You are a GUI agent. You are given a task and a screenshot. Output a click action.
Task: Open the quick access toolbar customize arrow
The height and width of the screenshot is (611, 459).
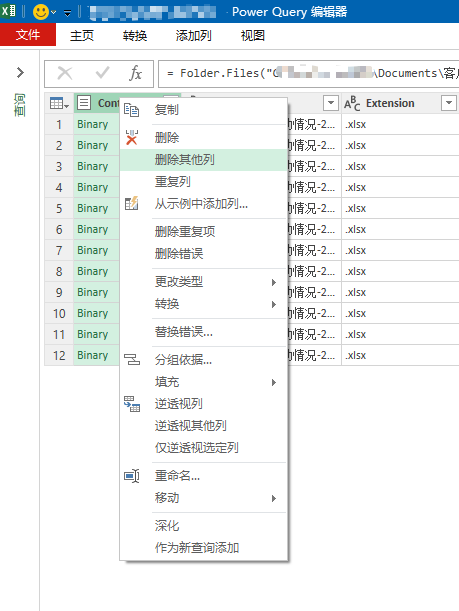(67, 13)
